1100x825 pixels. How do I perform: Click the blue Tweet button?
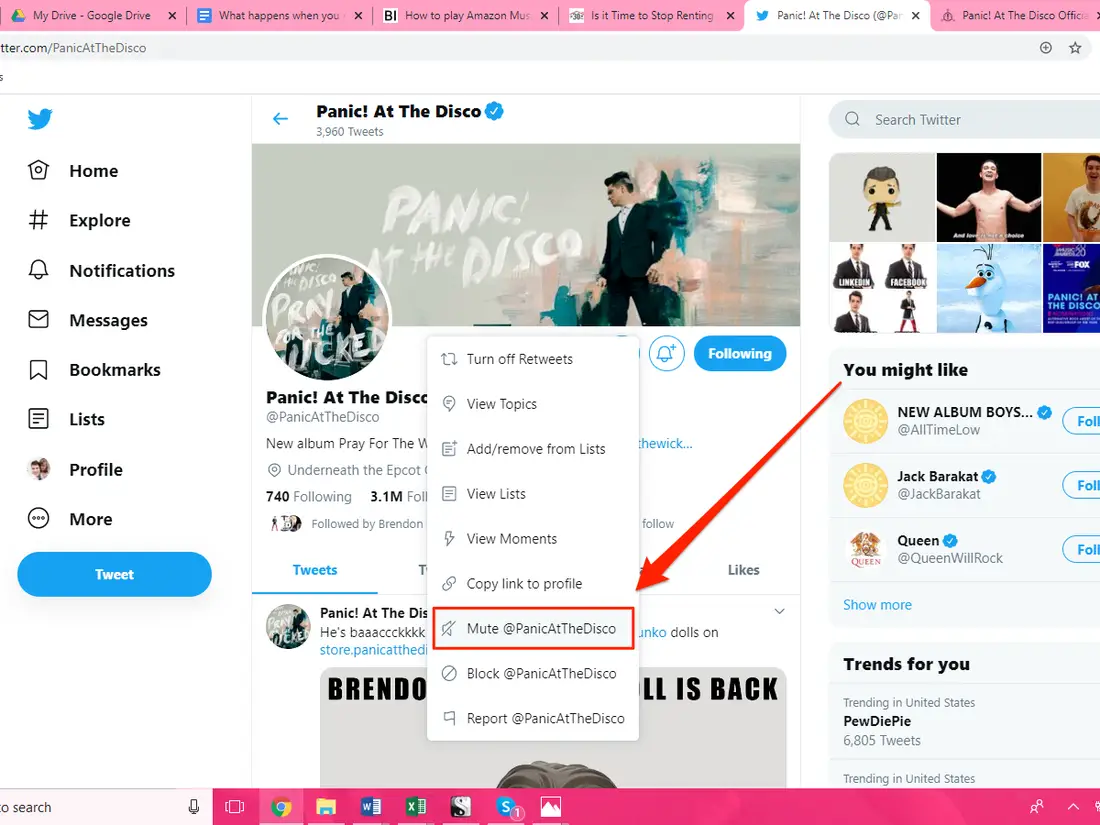[114, 575]
